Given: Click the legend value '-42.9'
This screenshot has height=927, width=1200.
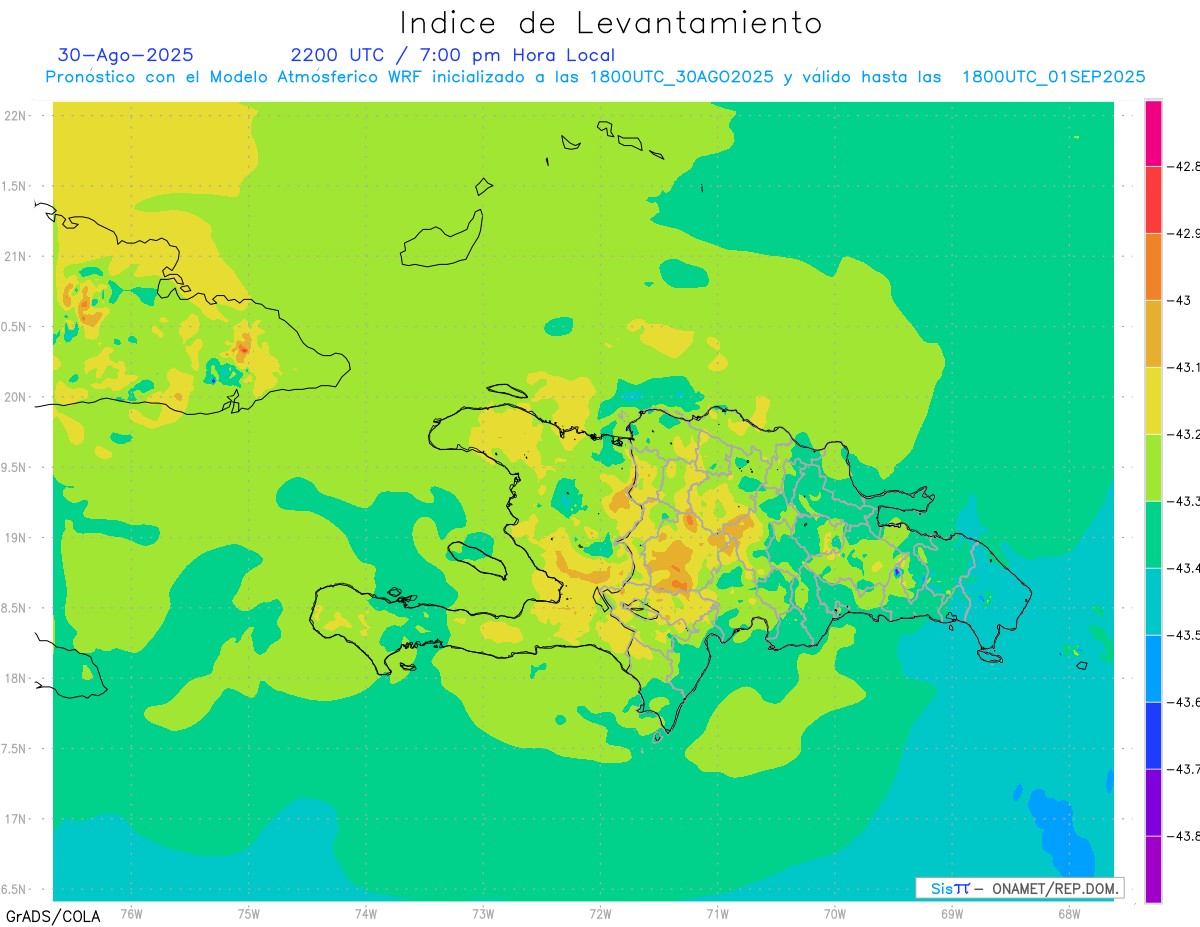Looking at the screenshot, I should tap(1185, 233).
